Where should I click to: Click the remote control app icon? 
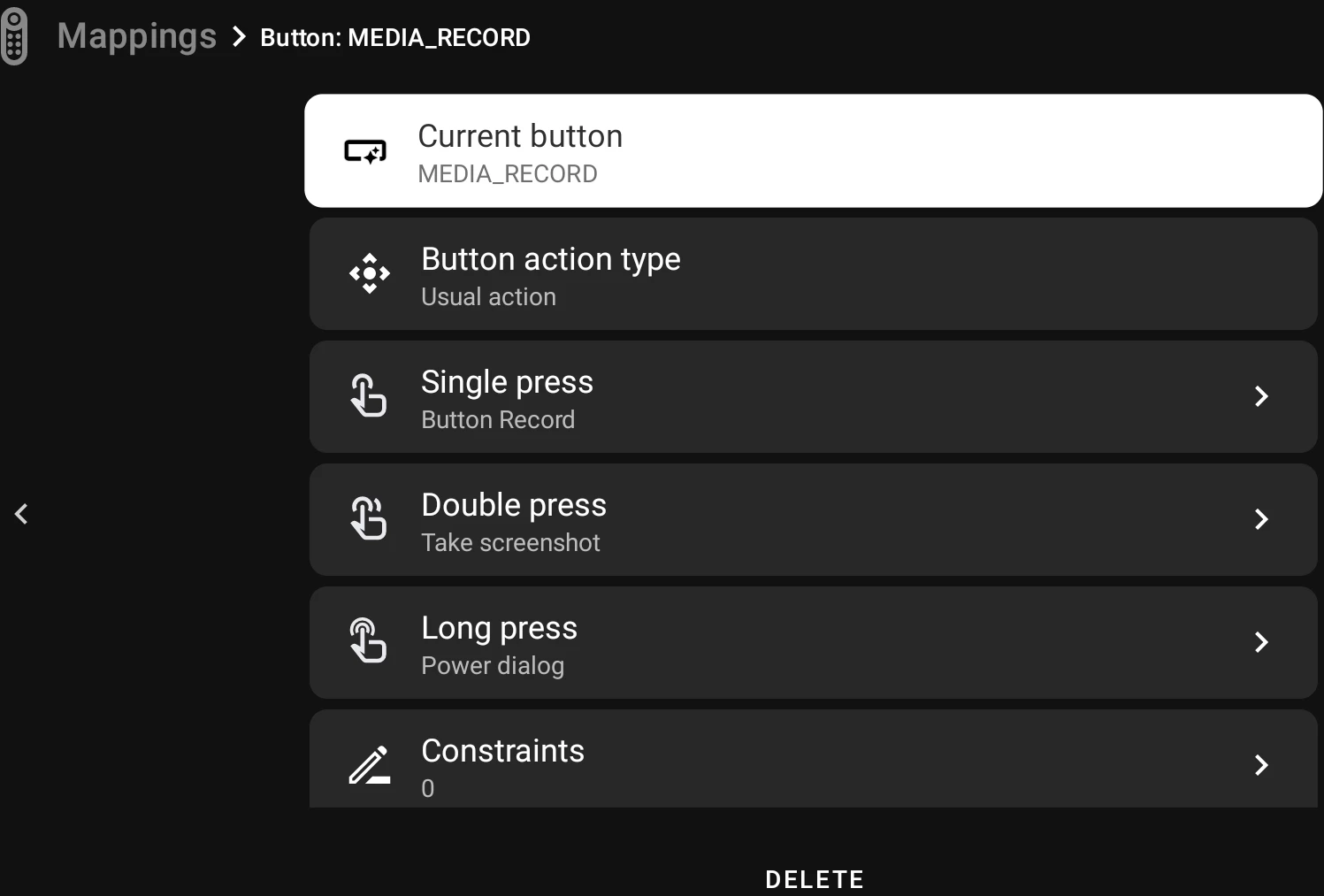click(x=14, y=36)
